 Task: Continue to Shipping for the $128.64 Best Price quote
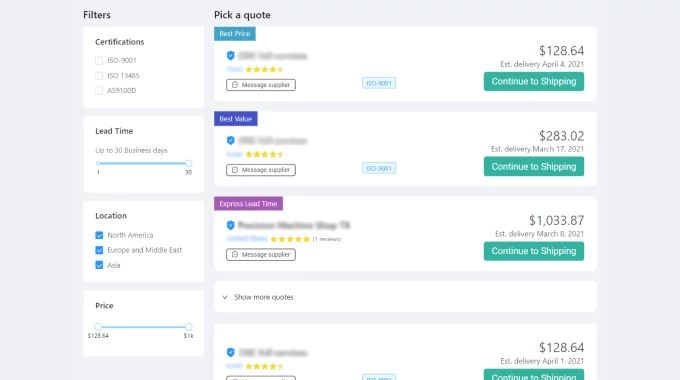tap(534, 82)
